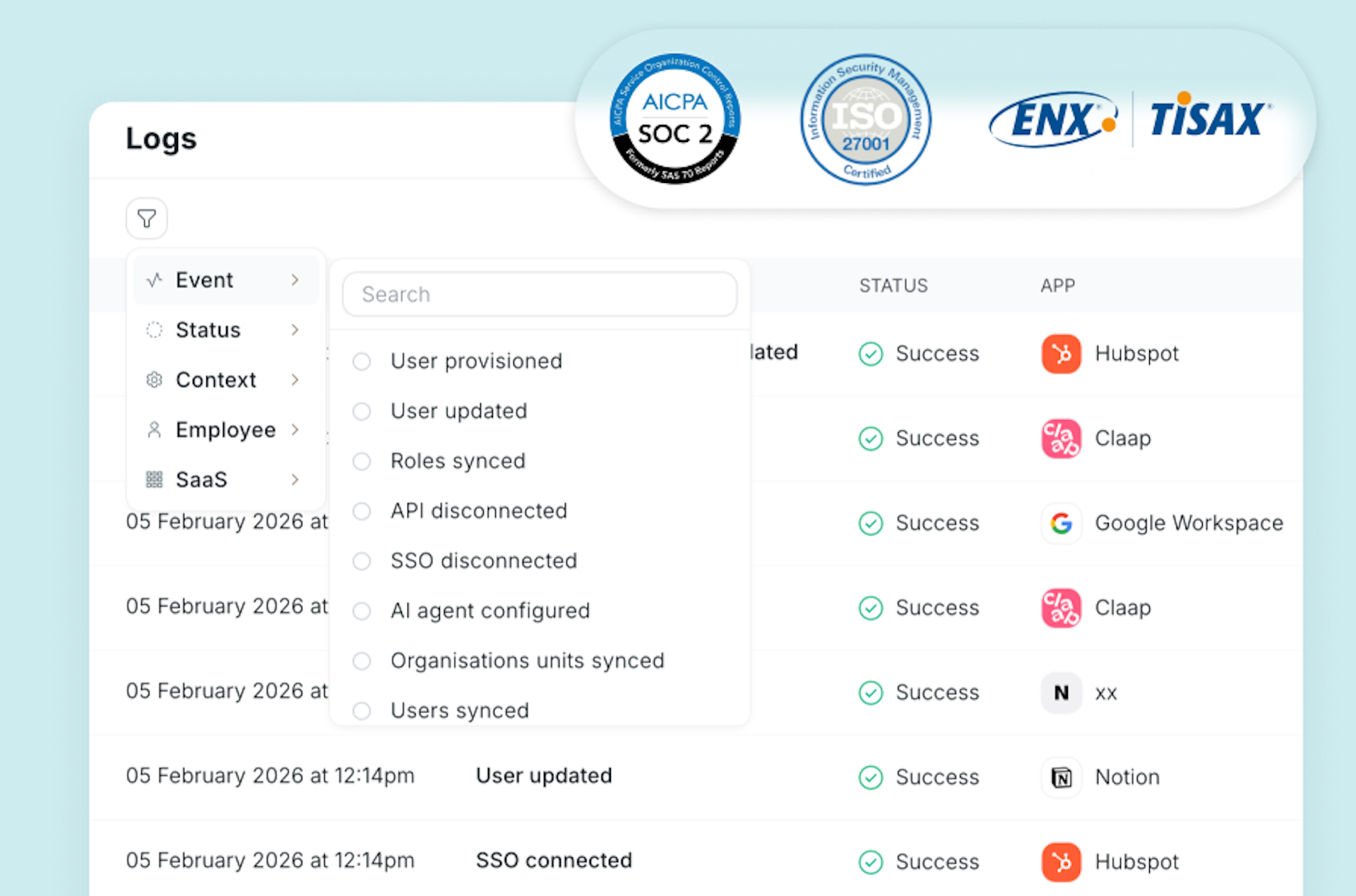Expand the SaaS filter submenu chevron
Viewport: 1356px width, 896px height.
click(x=295, y=479)
